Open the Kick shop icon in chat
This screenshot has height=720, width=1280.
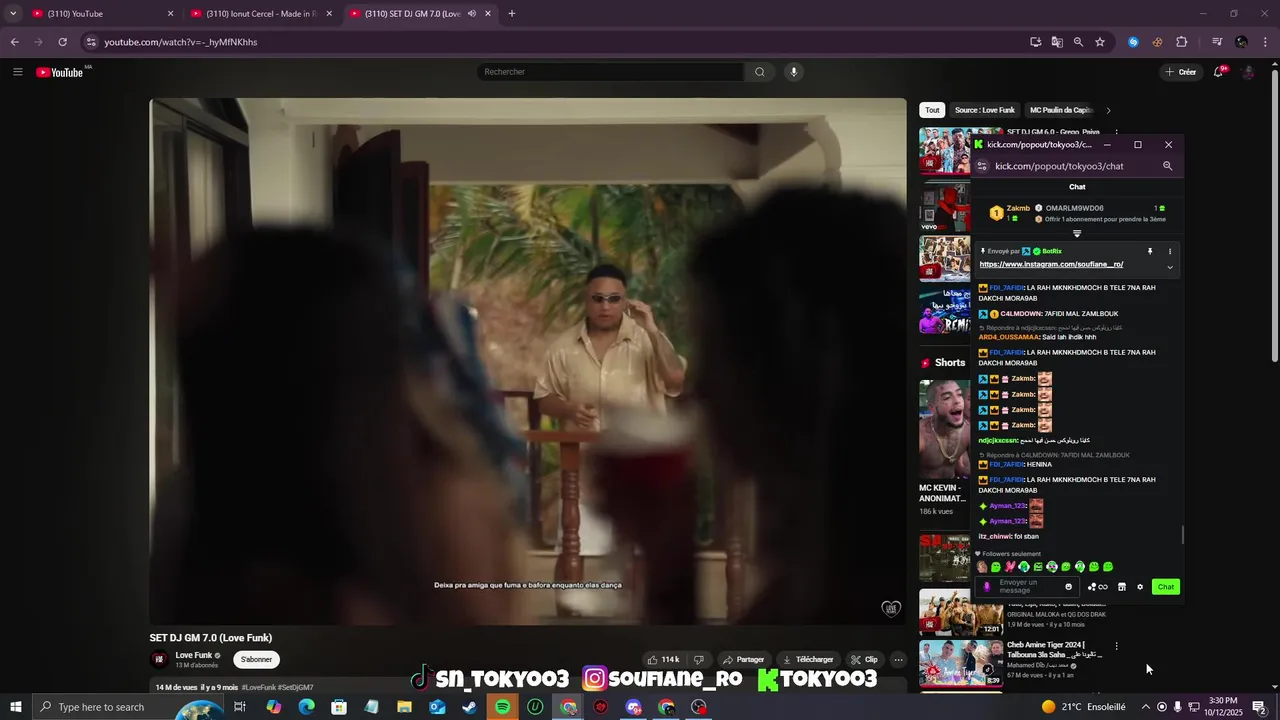tap(1122, 587)
